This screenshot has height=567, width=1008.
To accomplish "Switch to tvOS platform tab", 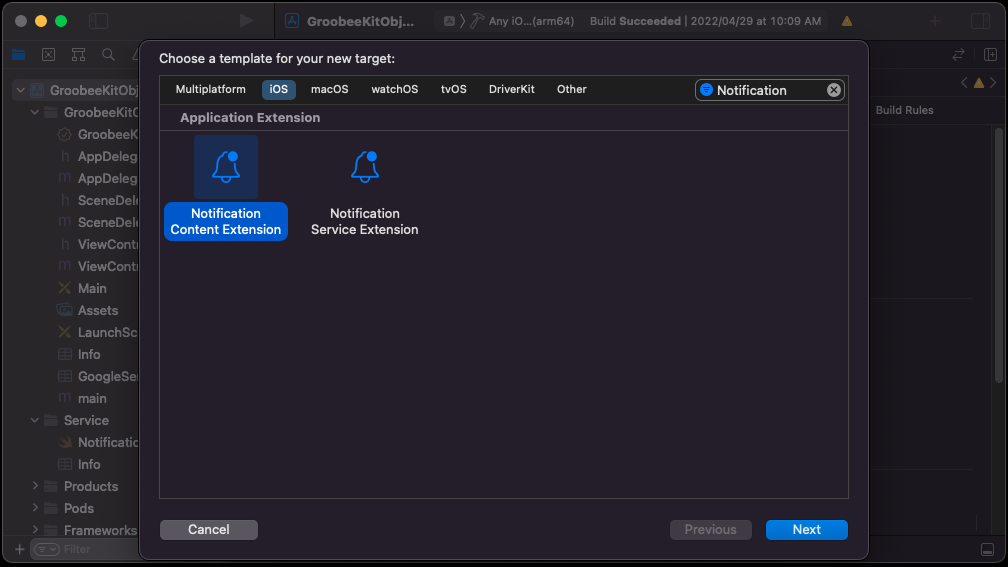I will point(453,89).
